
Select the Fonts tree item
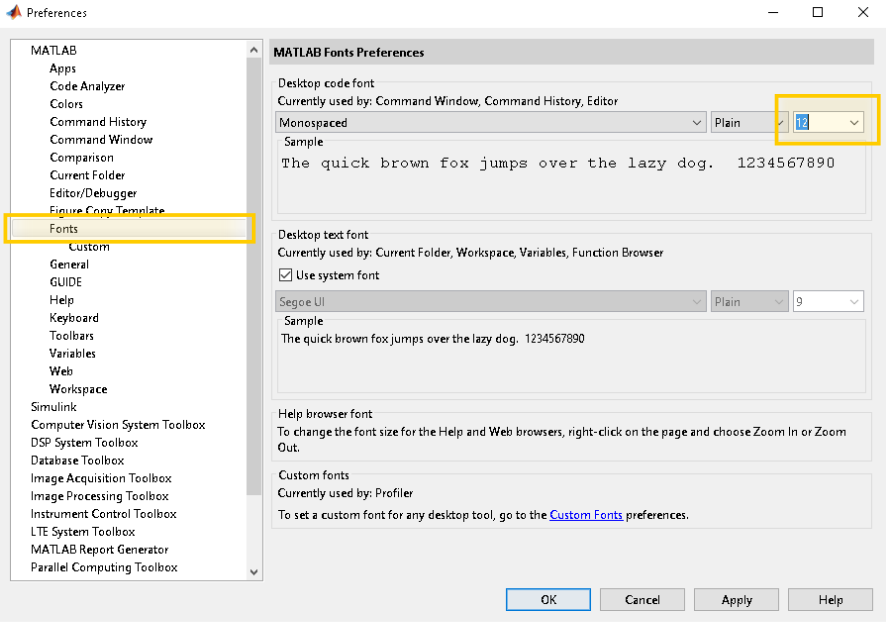point(129,228)
